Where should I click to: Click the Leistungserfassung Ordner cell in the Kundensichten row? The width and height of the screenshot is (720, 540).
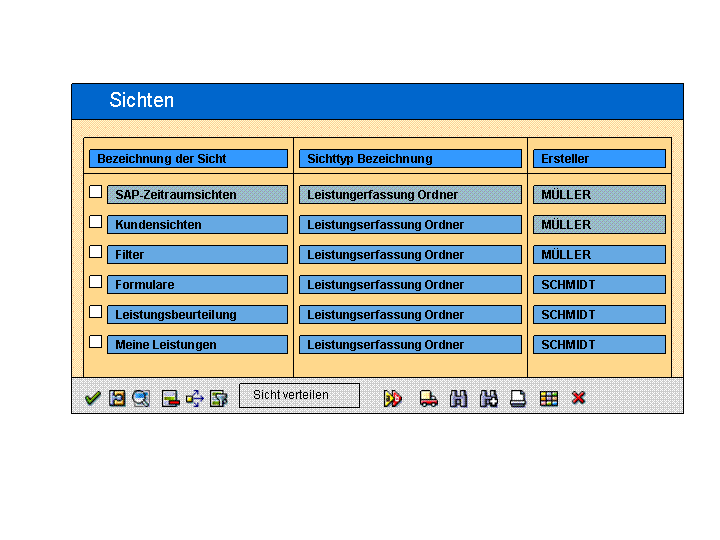point(410,225)
